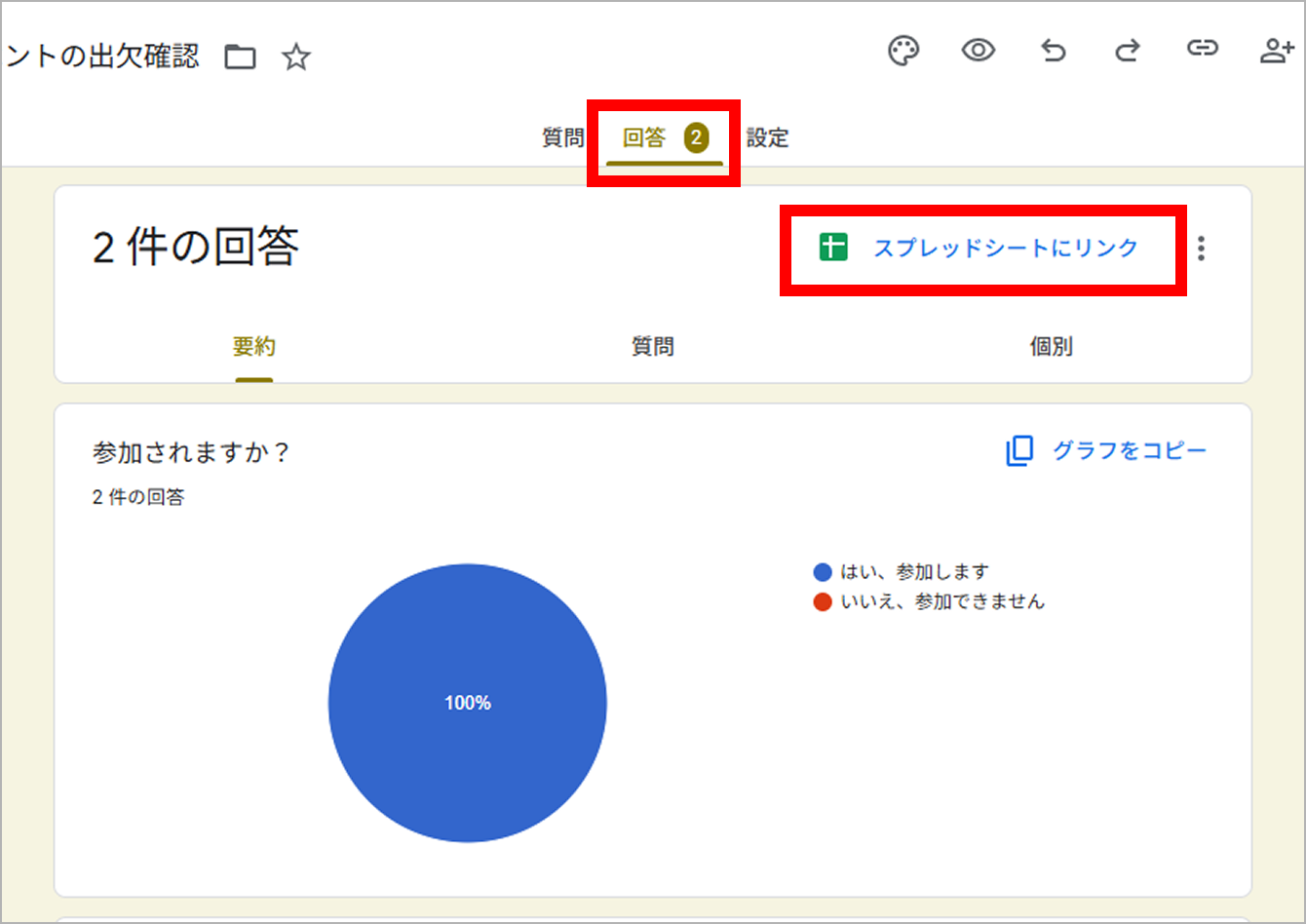Image resolution: width=1306 pixels, height=924 pixels.
Task: Click グラフをコピー button
Action: click(x=1106, y=450)
